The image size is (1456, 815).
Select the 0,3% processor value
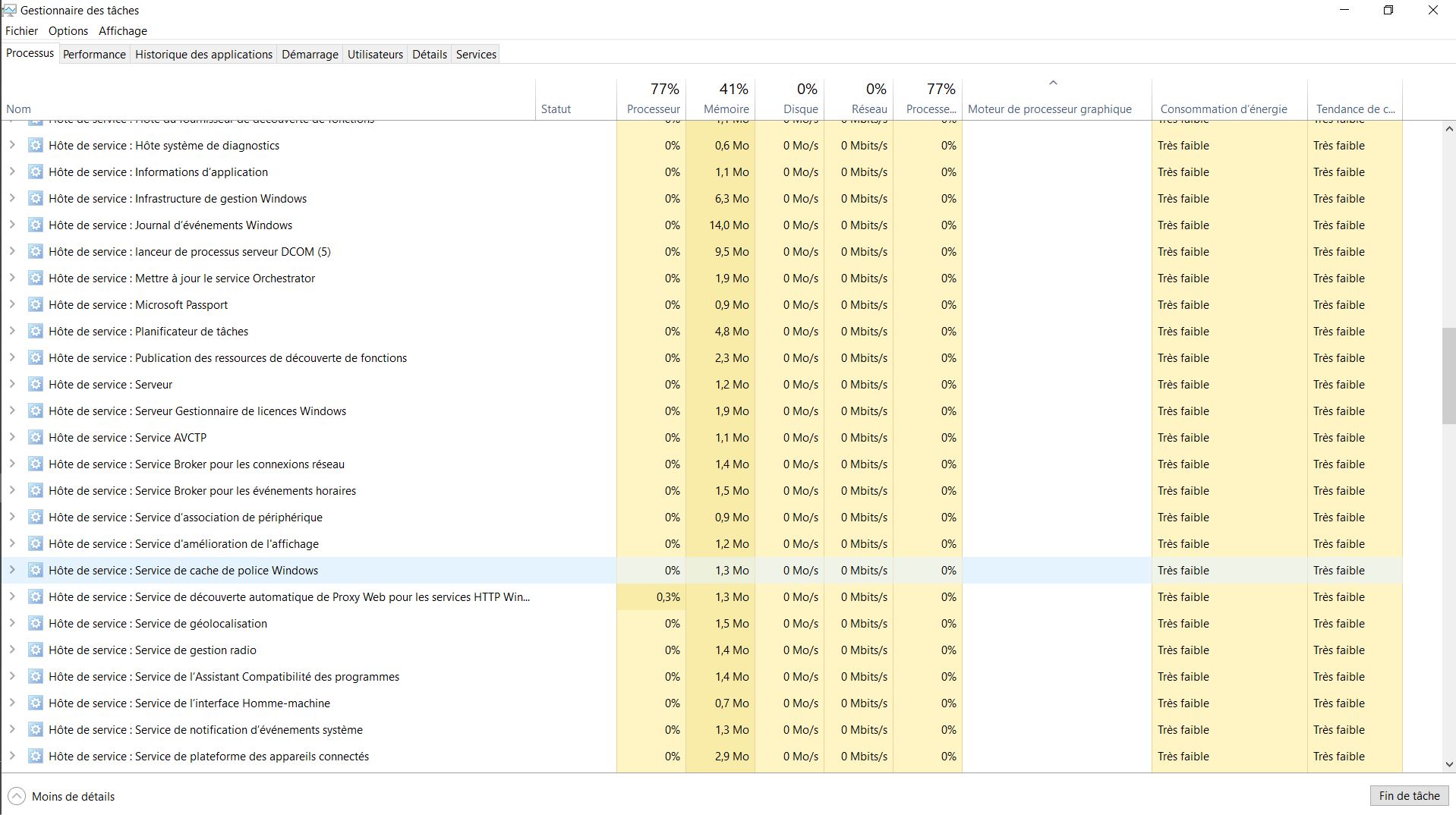[x=668, y=597]
